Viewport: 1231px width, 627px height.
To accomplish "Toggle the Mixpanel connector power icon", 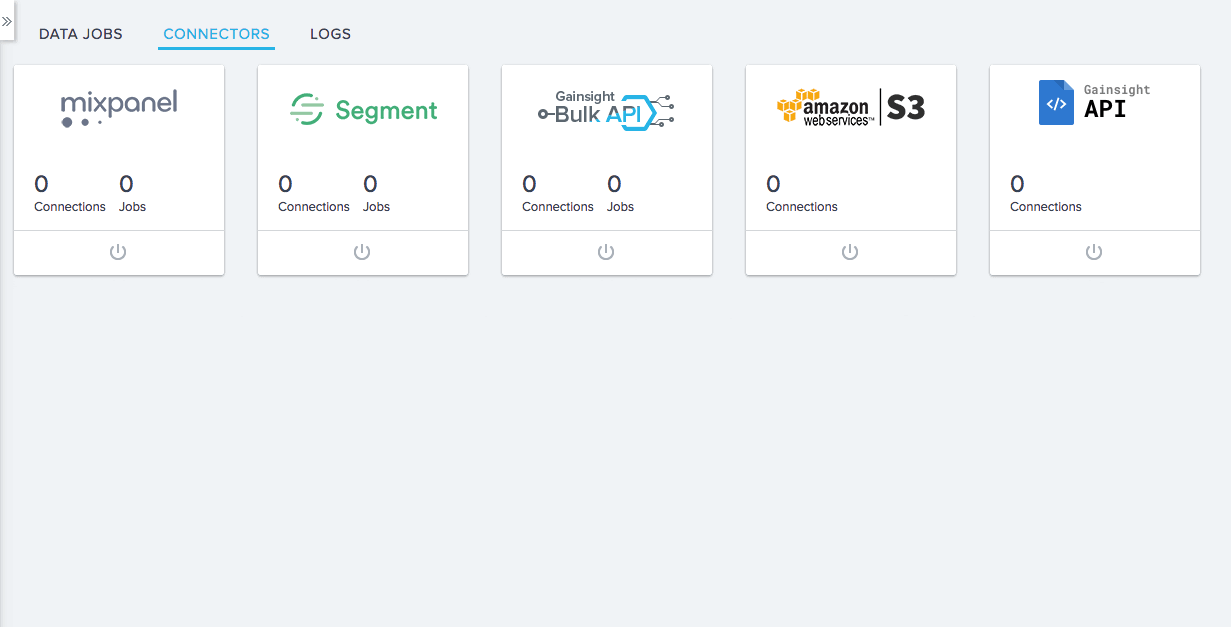I will [x=118, y=252].
